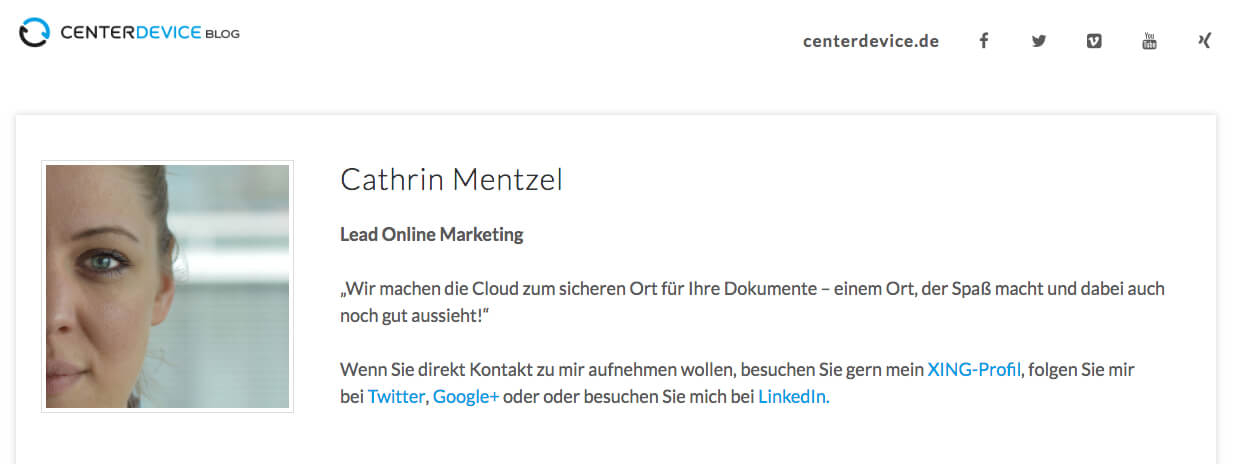This screenshot has width=1240, height=464.
Task: Click the name heading Cathrin Mentzel
Action: tap(451, 180)
